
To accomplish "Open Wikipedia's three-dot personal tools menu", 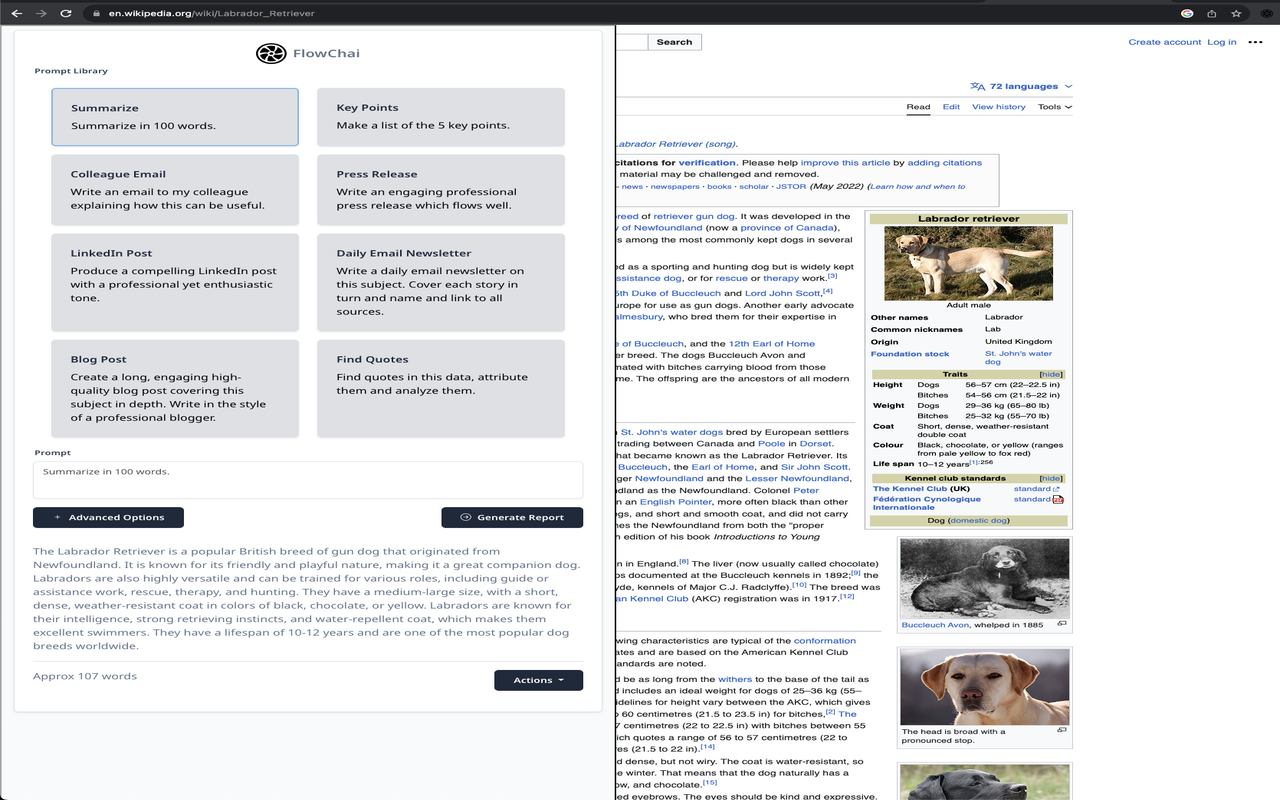I will tap(1253, 42).
